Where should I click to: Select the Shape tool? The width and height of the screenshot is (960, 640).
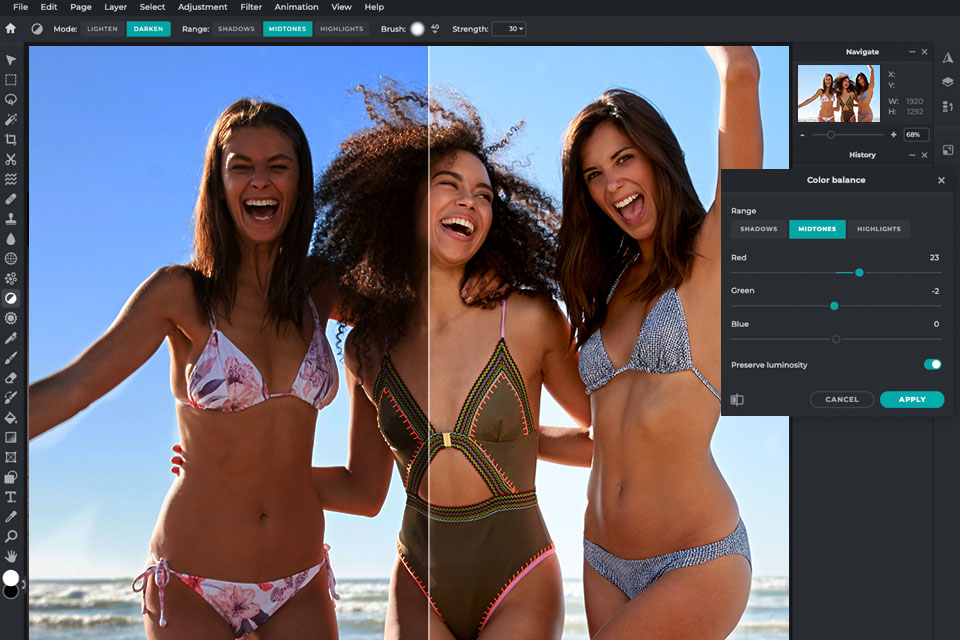coord(10,477)
